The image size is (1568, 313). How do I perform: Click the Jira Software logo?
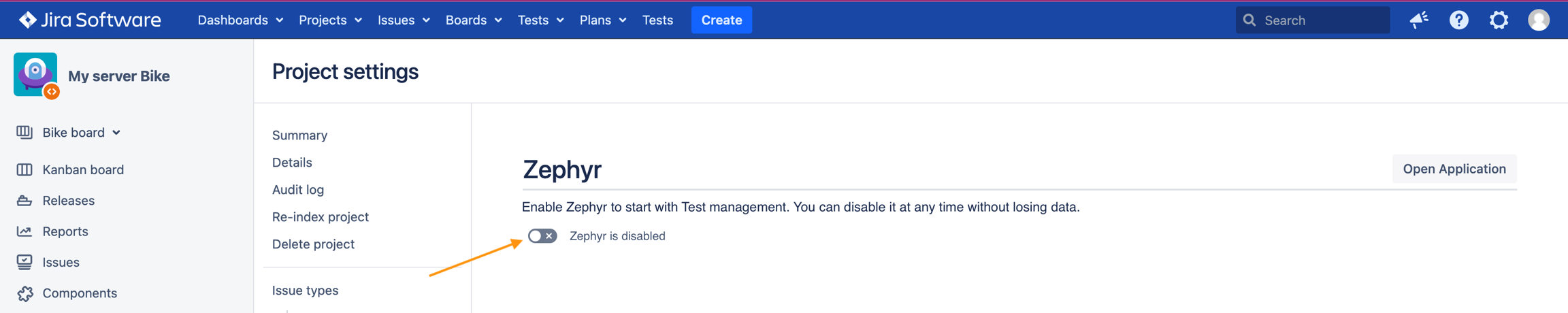[90, 20]
